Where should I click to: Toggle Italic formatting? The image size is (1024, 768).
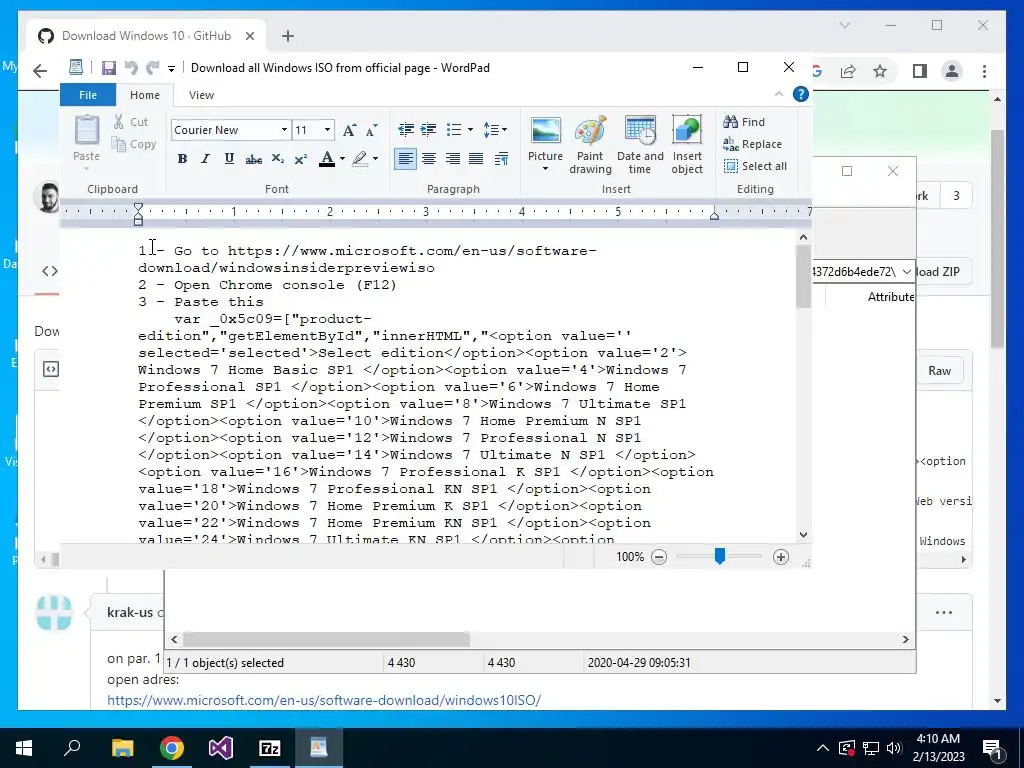click(206, 159)
